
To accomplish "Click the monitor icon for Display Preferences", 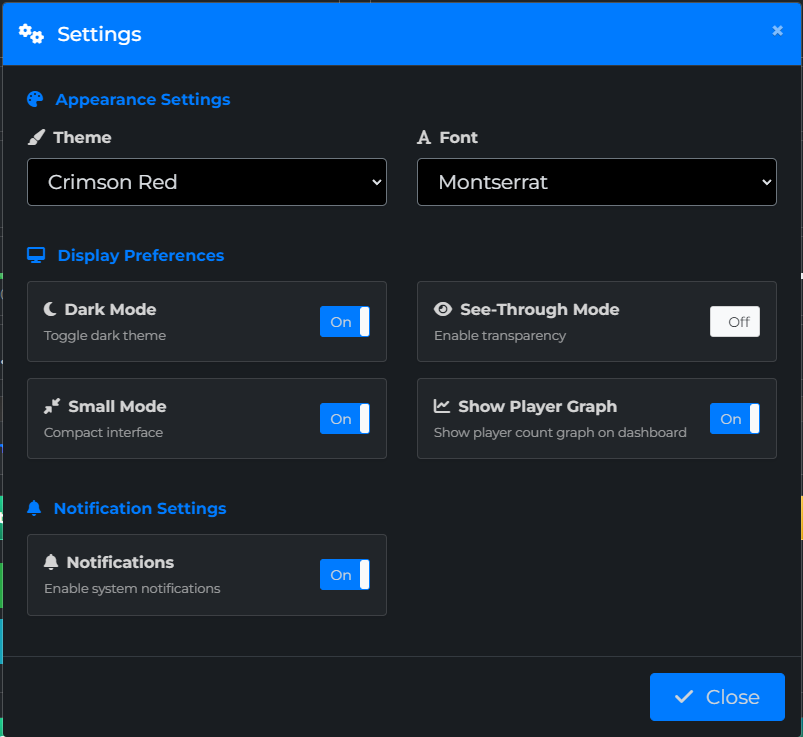I will pos(36,255).
